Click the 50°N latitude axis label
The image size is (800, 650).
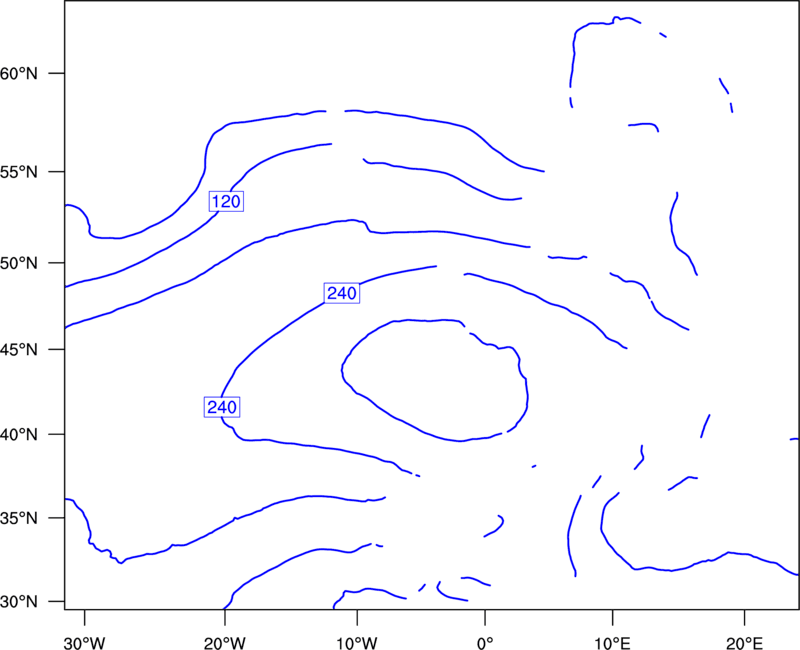coord(19,263)
